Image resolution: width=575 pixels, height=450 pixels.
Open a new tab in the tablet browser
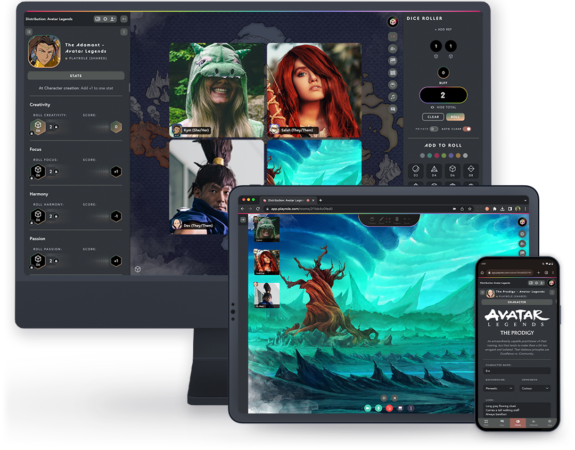click(321, 200)
